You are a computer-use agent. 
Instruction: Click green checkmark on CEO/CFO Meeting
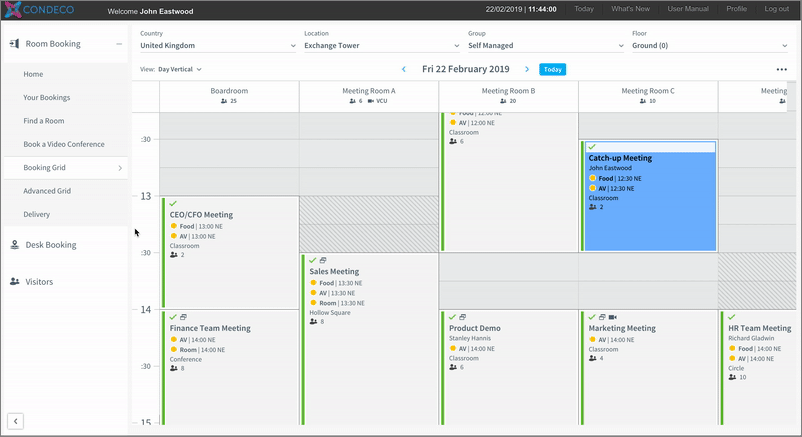[173, 204]
